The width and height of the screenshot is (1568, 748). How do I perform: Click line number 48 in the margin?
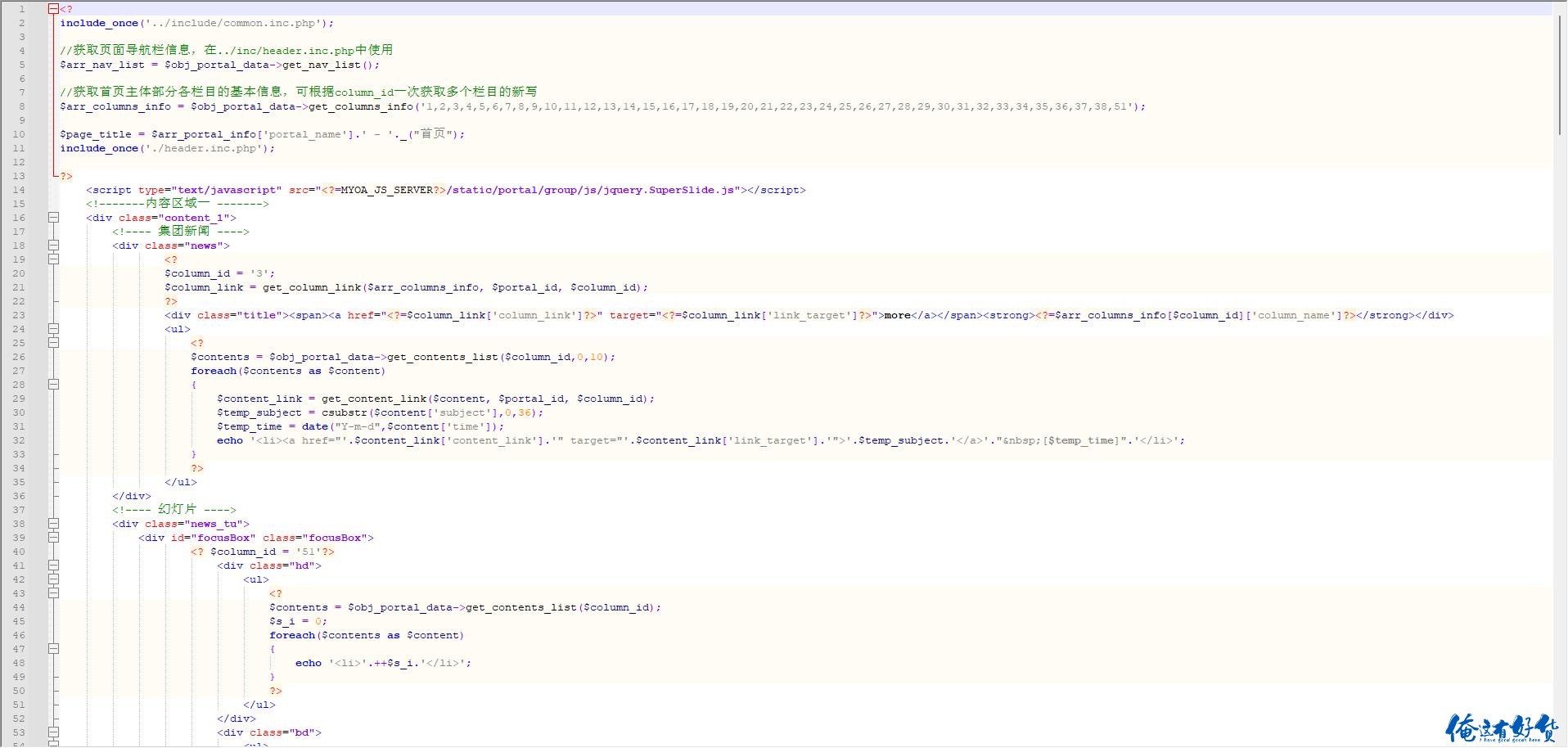pyautogui.click(x=19, y=663)
